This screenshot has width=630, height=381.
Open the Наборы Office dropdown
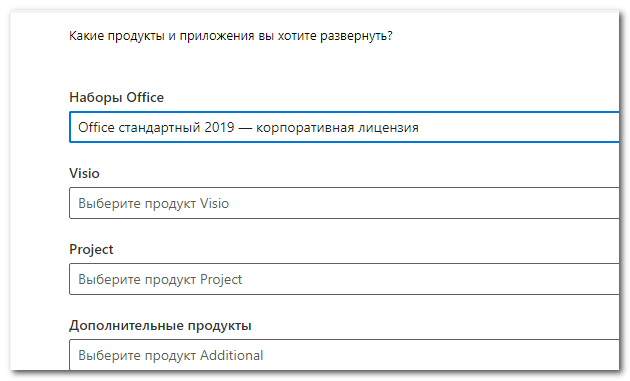344,127
